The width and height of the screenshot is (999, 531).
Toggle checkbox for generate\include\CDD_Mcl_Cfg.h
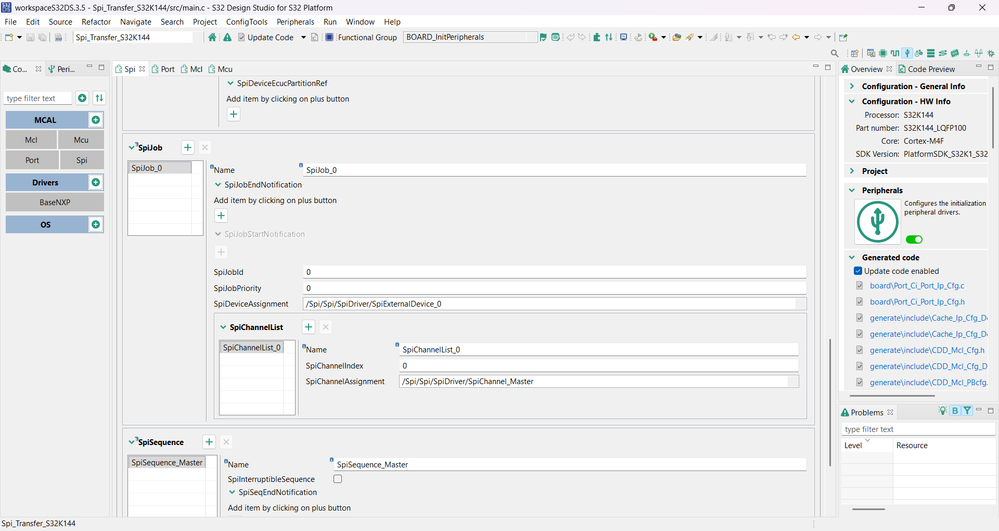click(859, 350)
